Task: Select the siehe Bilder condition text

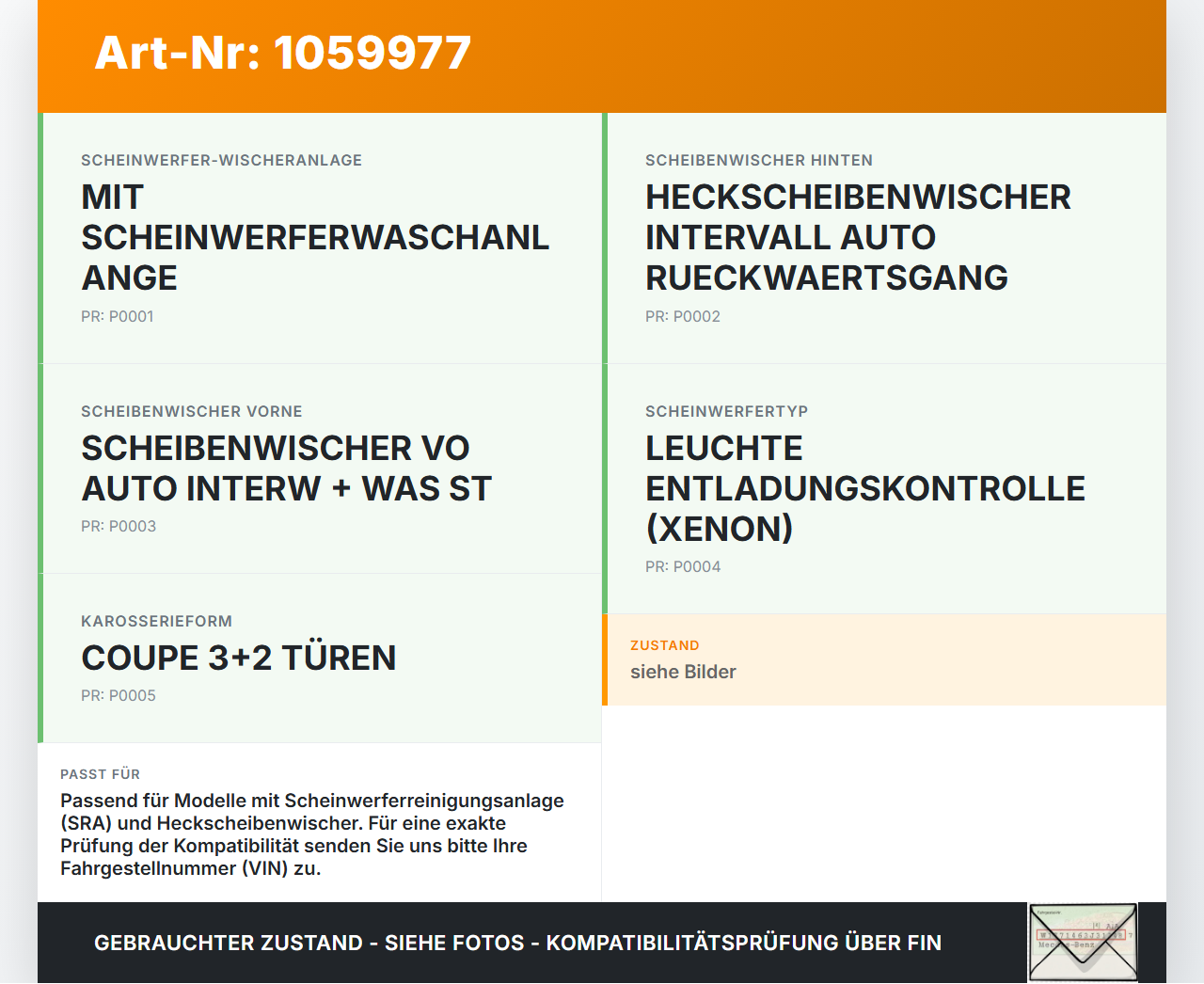Action: pos(683,672)
